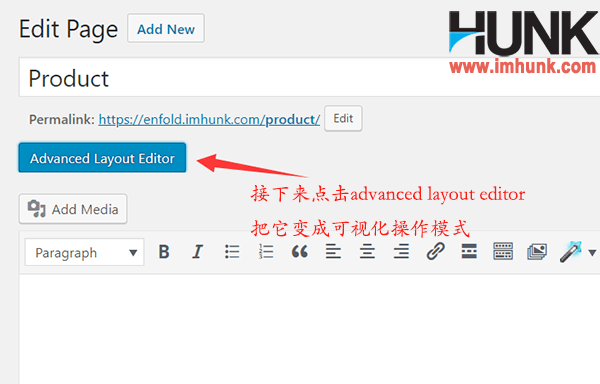The height and width of the screenshot is (384, 600).
Task: Click the Product title field
Action: (x=309, y=77)
